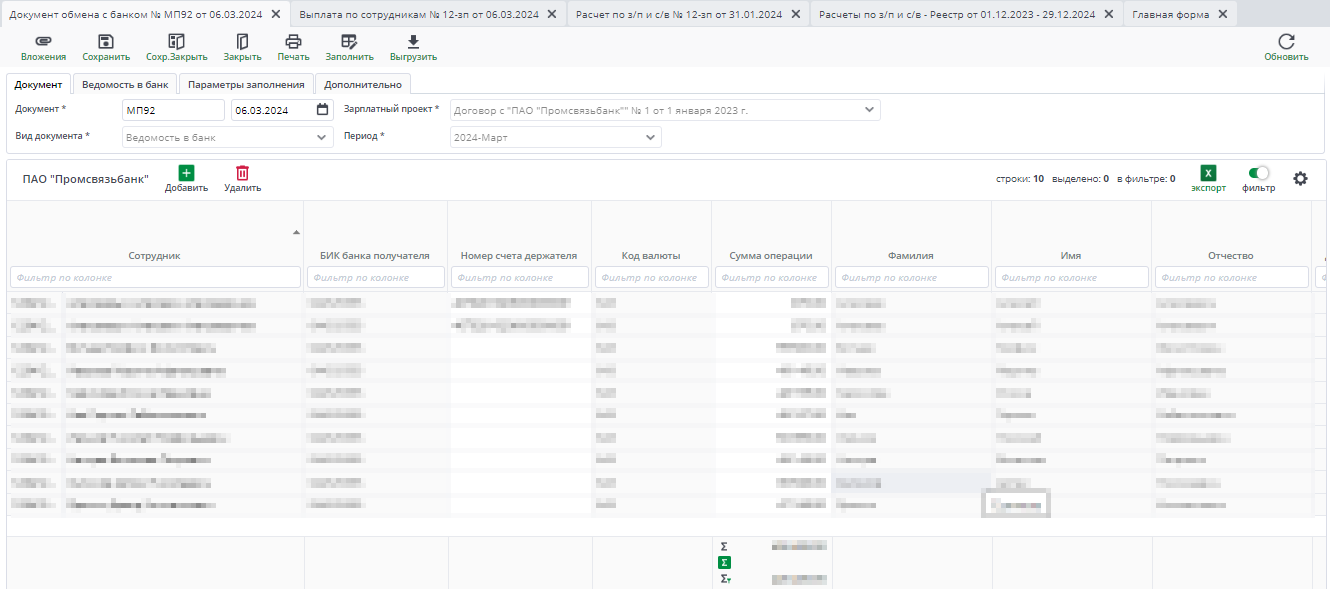Viewport: 1330px width, 589px height.
Task: Open the Параметры заполнения tab
Action: click(x=246, y=84)
